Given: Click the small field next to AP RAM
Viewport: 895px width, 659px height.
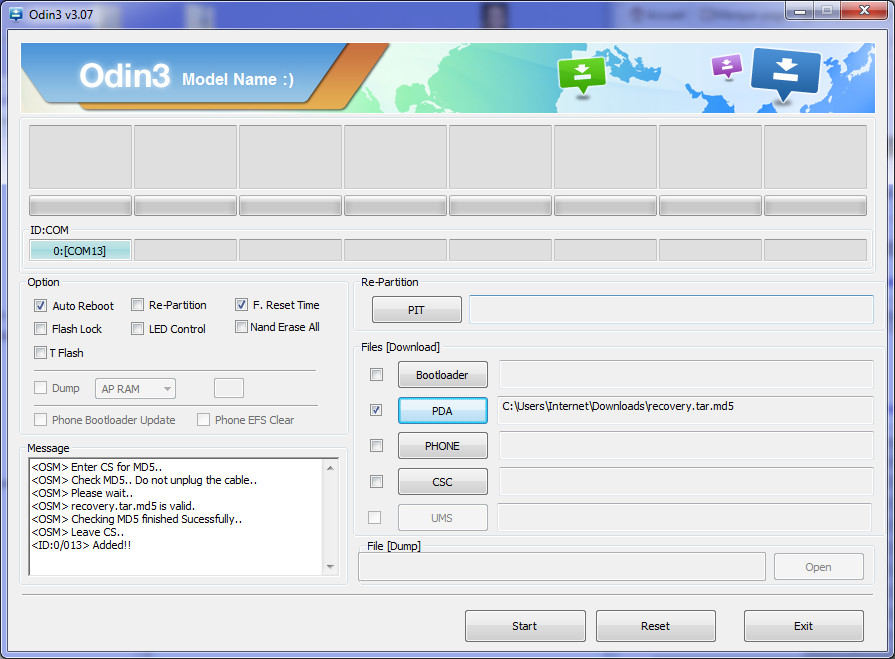Looking at the screenshot, I should (229, 388).
